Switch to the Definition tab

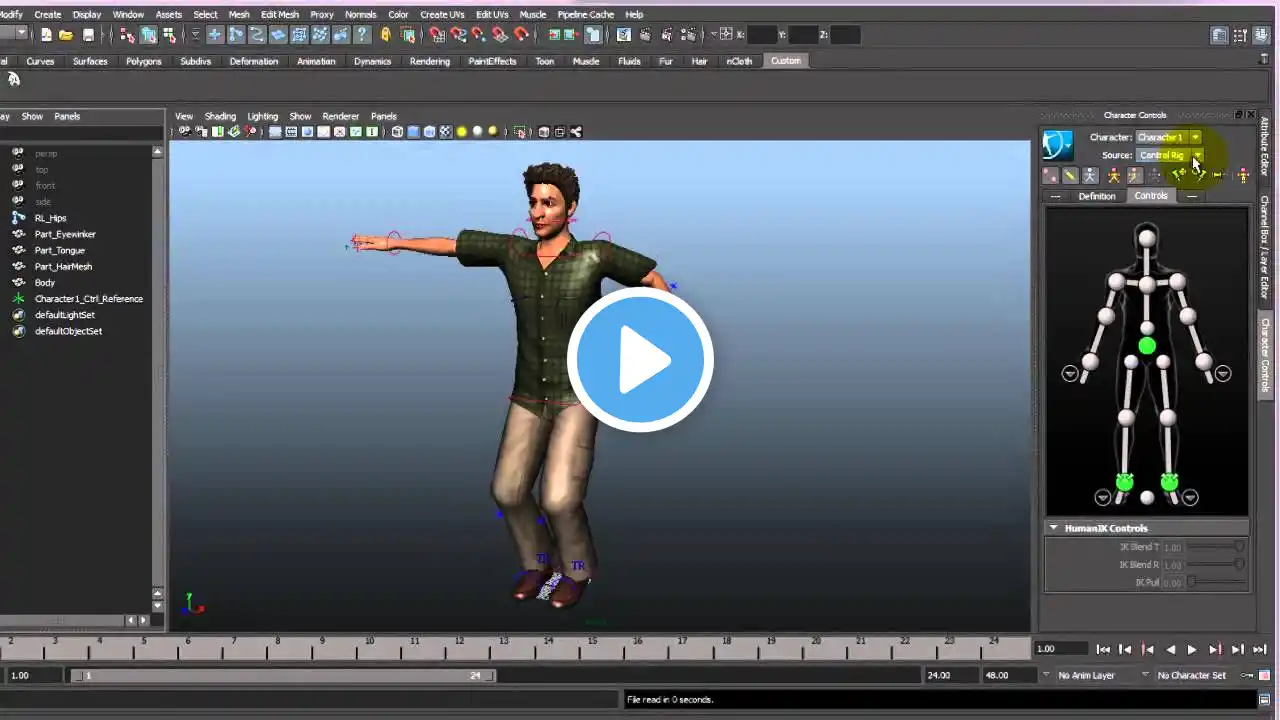click(x=1096, y=196)
